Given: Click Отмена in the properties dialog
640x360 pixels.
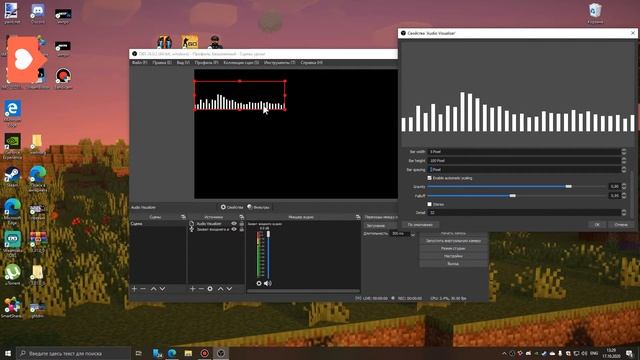Looking at the screenshot, I should click(621, 224).
